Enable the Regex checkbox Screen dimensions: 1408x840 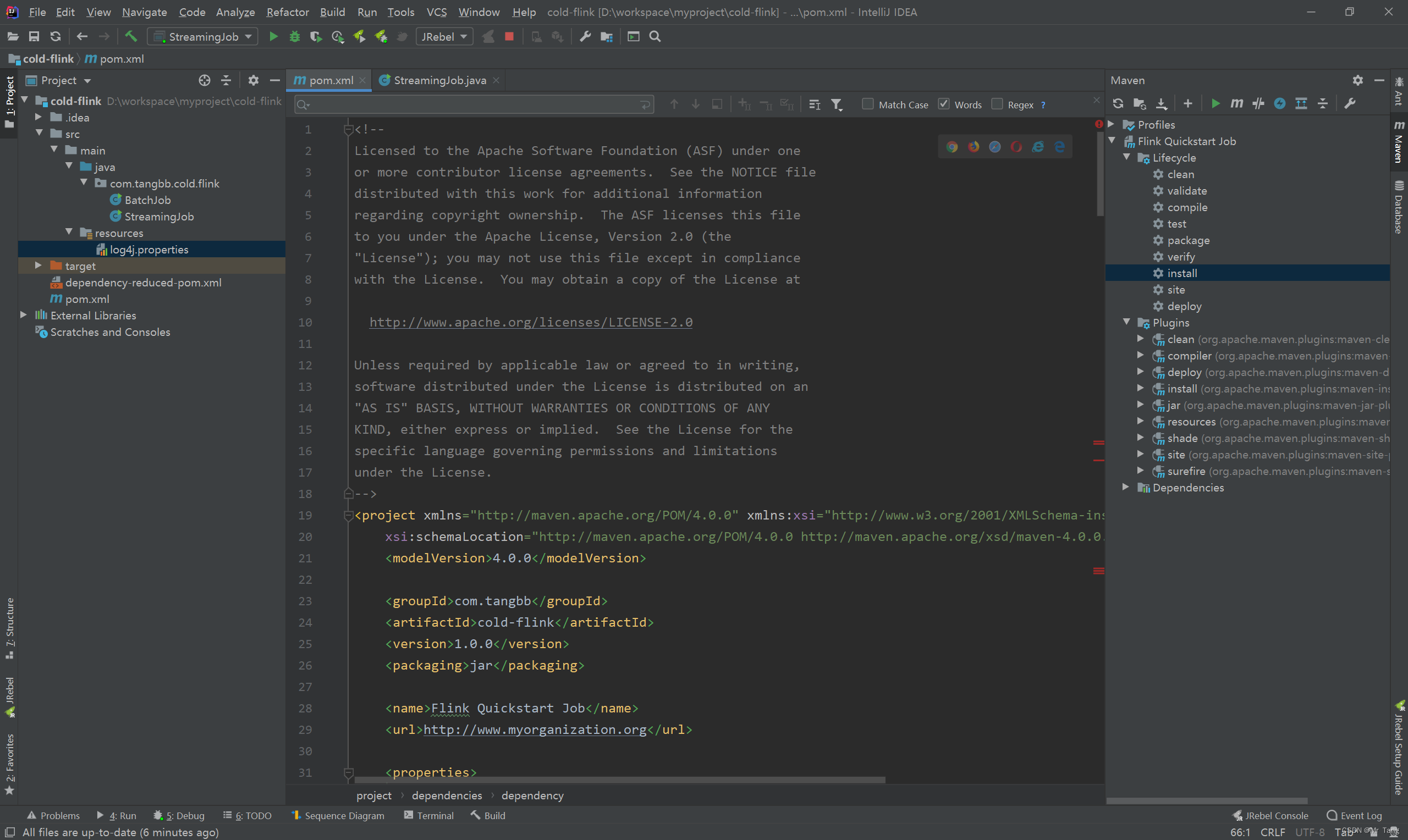997,104
